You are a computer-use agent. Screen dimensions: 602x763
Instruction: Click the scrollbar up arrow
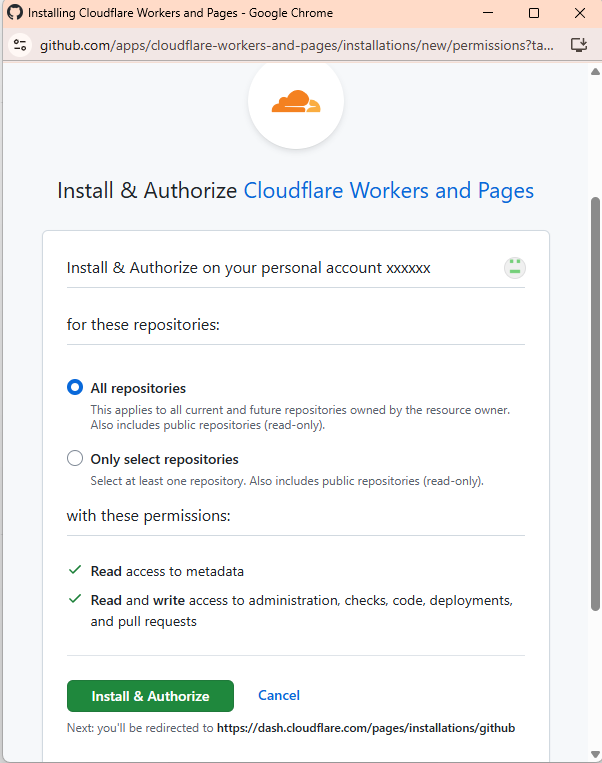point(595,72)
